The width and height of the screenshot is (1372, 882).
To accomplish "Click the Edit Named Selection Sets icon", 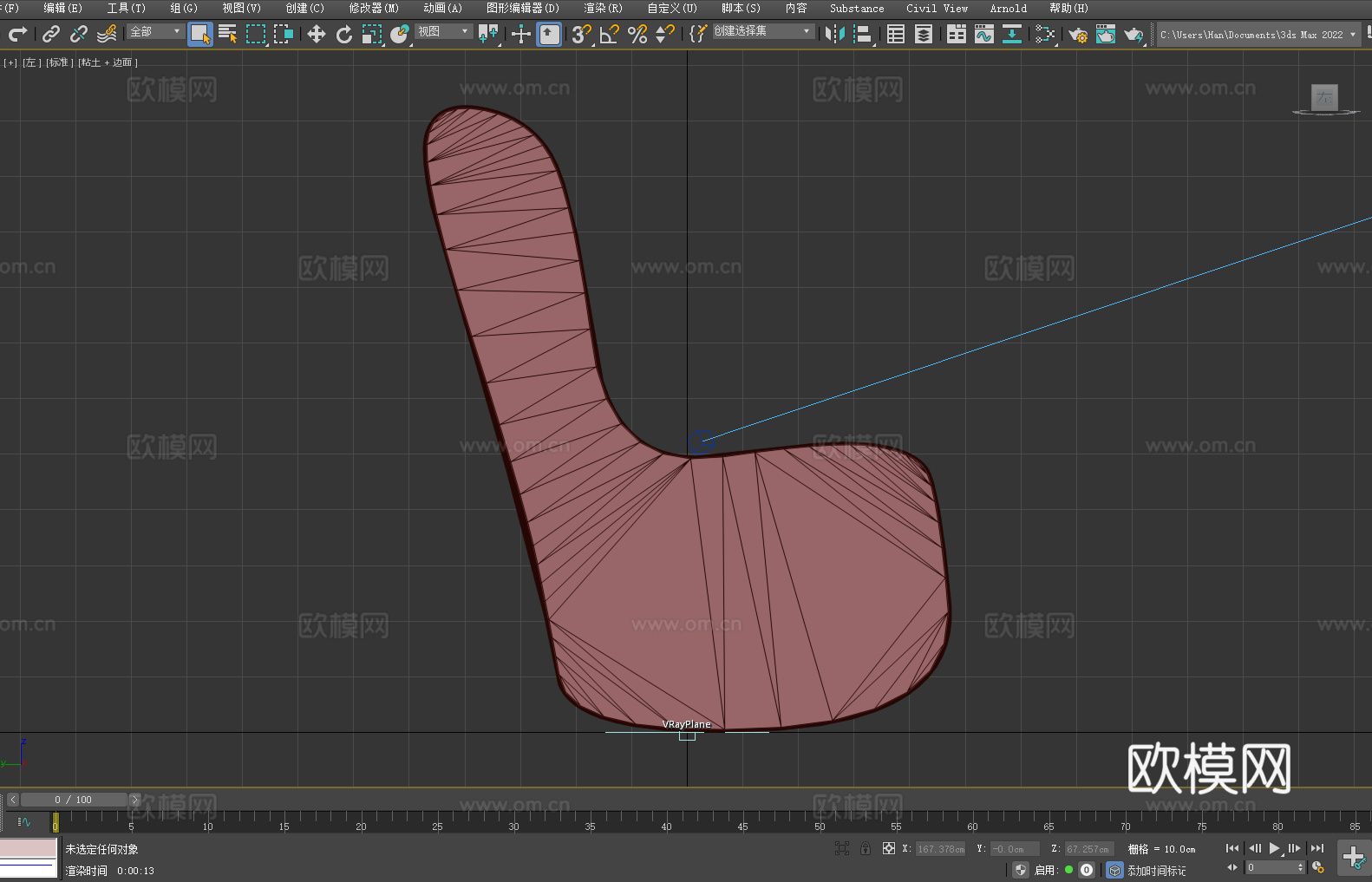I will click(698, 34).
